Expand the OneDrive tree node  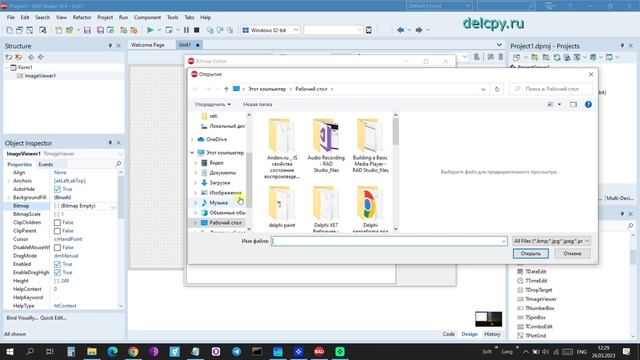tap(192, 140)
